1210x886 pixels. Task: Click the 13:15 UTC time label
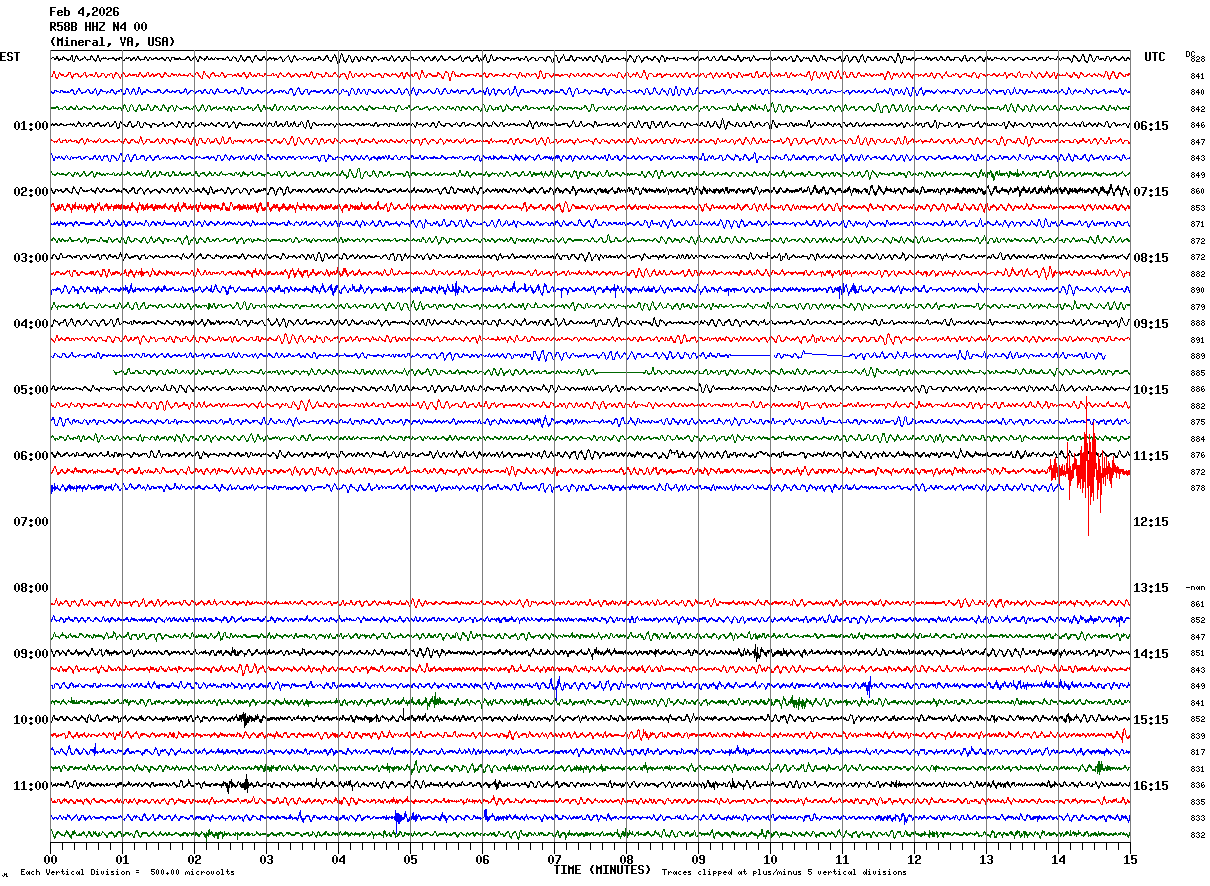point(1151,588)
